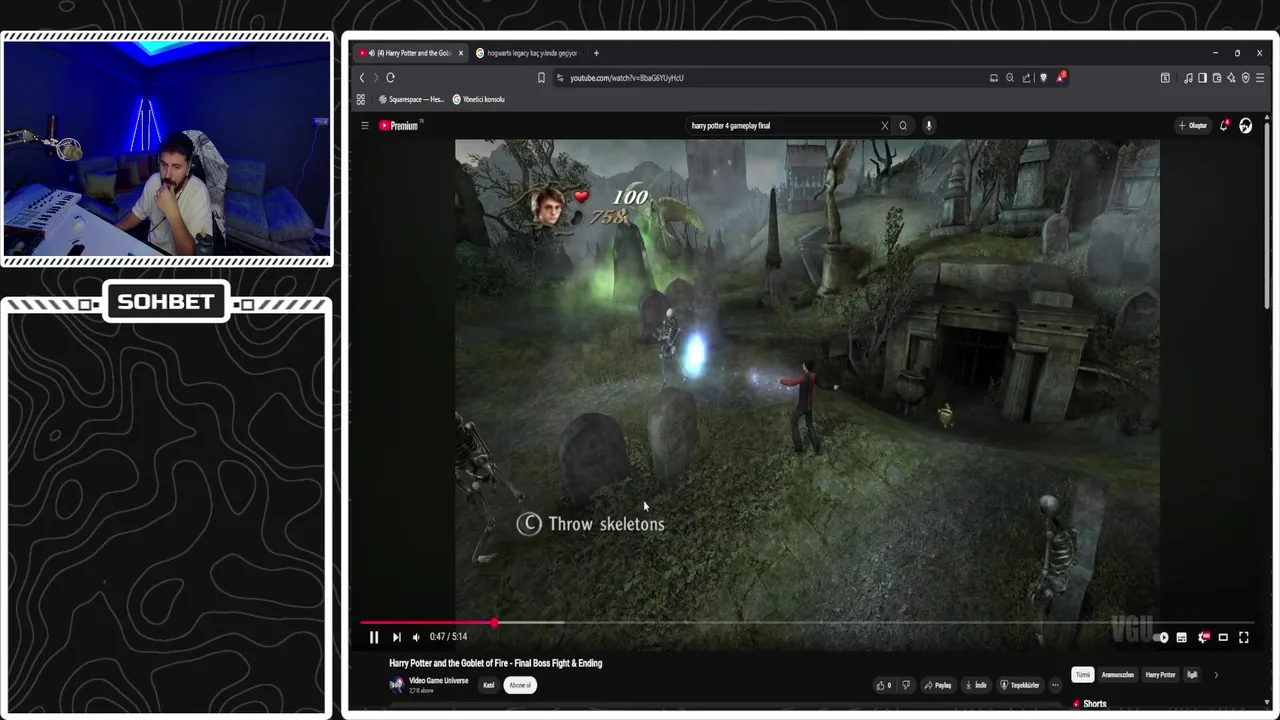Reload the page

click(391, 78)
